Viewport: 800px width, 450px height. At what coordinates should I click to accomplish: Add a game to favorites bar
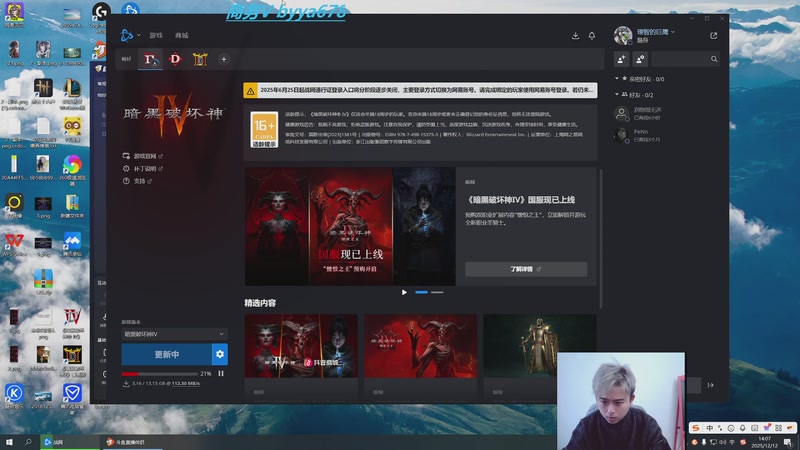223,59
